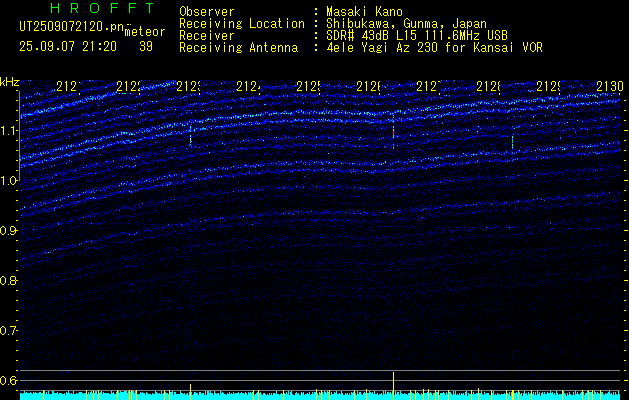Click the meteor count value 39
This screenshot has width=629, height=400.
pos(146,47)
